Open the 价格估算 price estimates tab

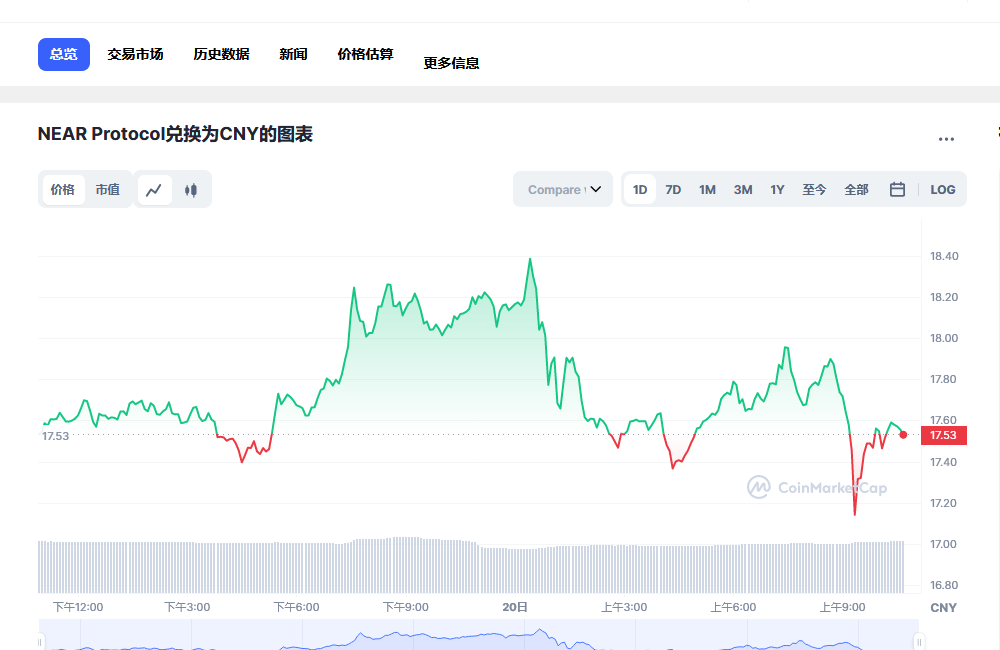pos(365,54)
